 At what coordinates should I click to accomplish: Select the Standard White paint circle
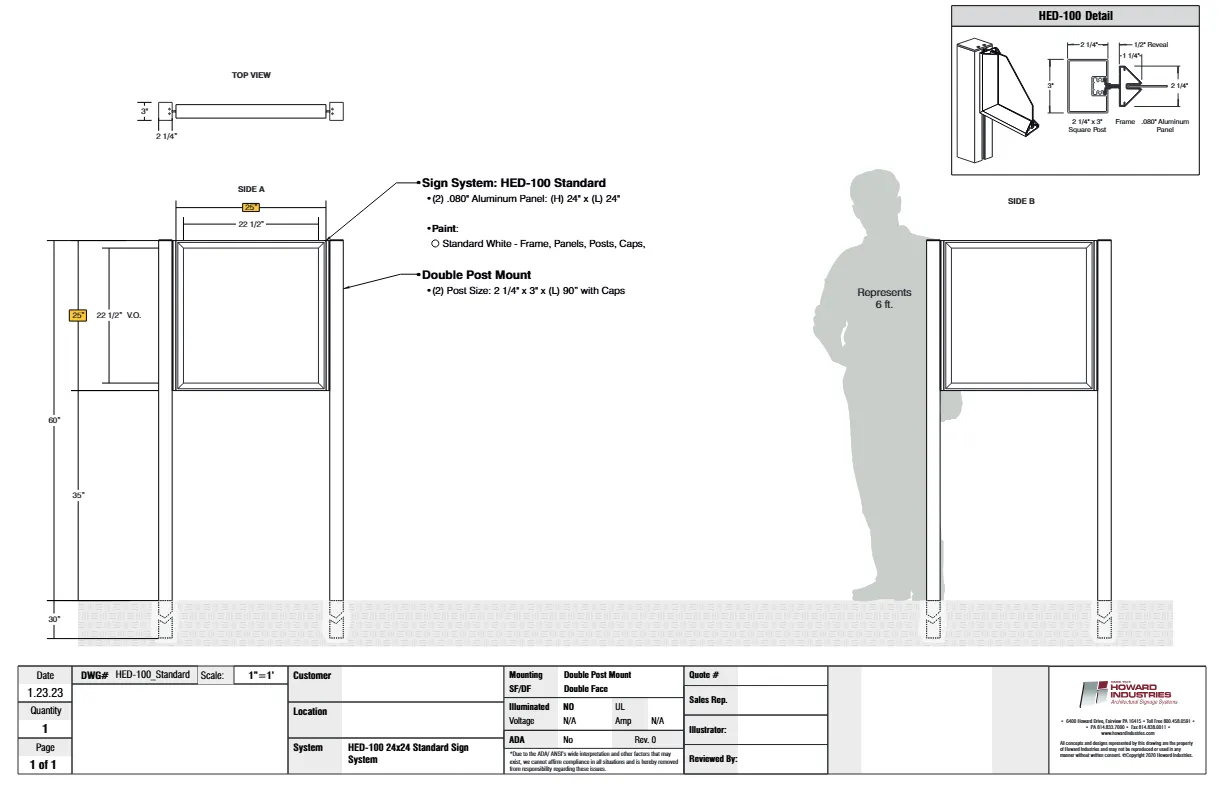point(435,243)
